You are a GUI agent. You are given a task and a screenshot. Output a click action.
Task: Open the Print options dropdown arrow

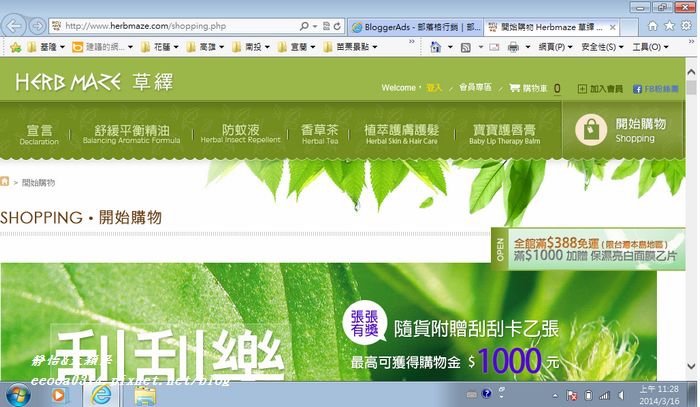(528, 47)
